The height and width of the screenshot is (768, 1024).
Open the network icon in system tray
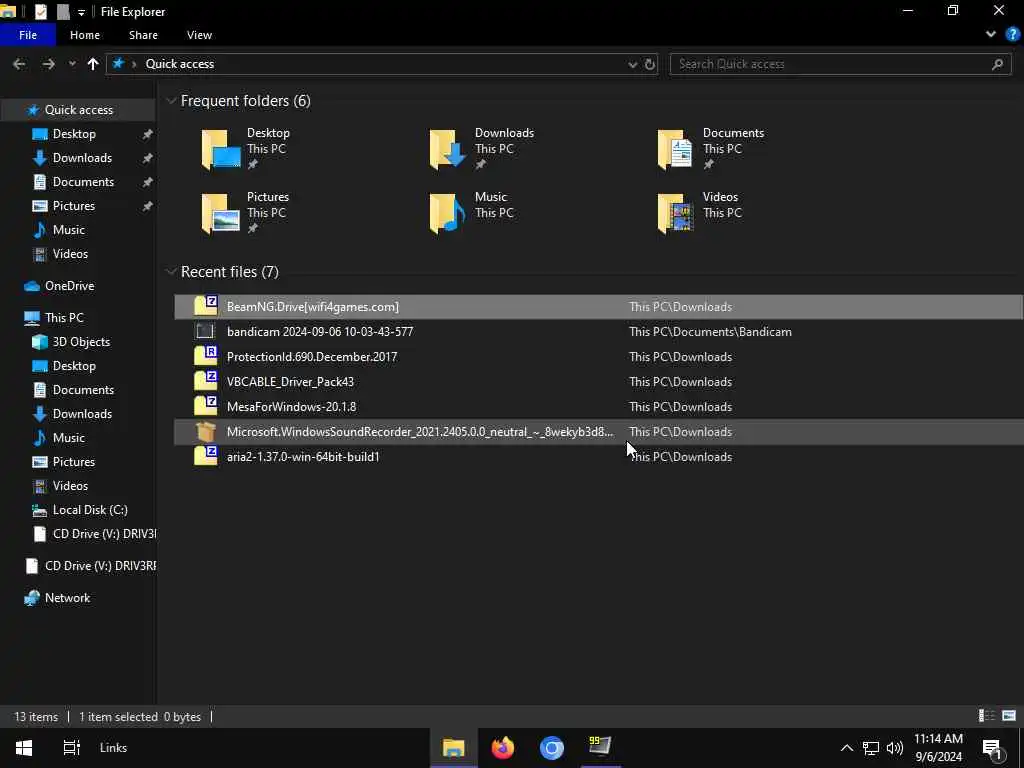(x=871, y=748)
